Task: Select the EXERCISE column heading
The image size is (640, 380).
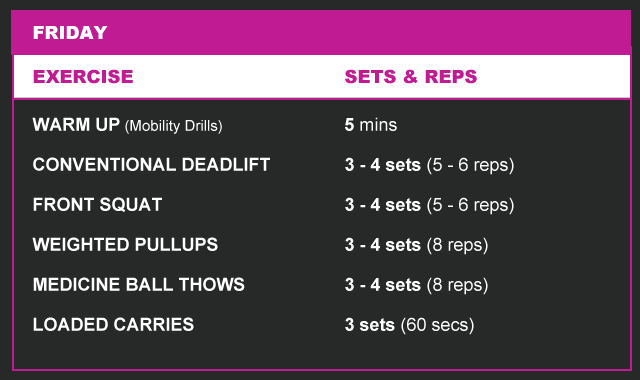Action: pyautogui.click(x=83, y=77)
